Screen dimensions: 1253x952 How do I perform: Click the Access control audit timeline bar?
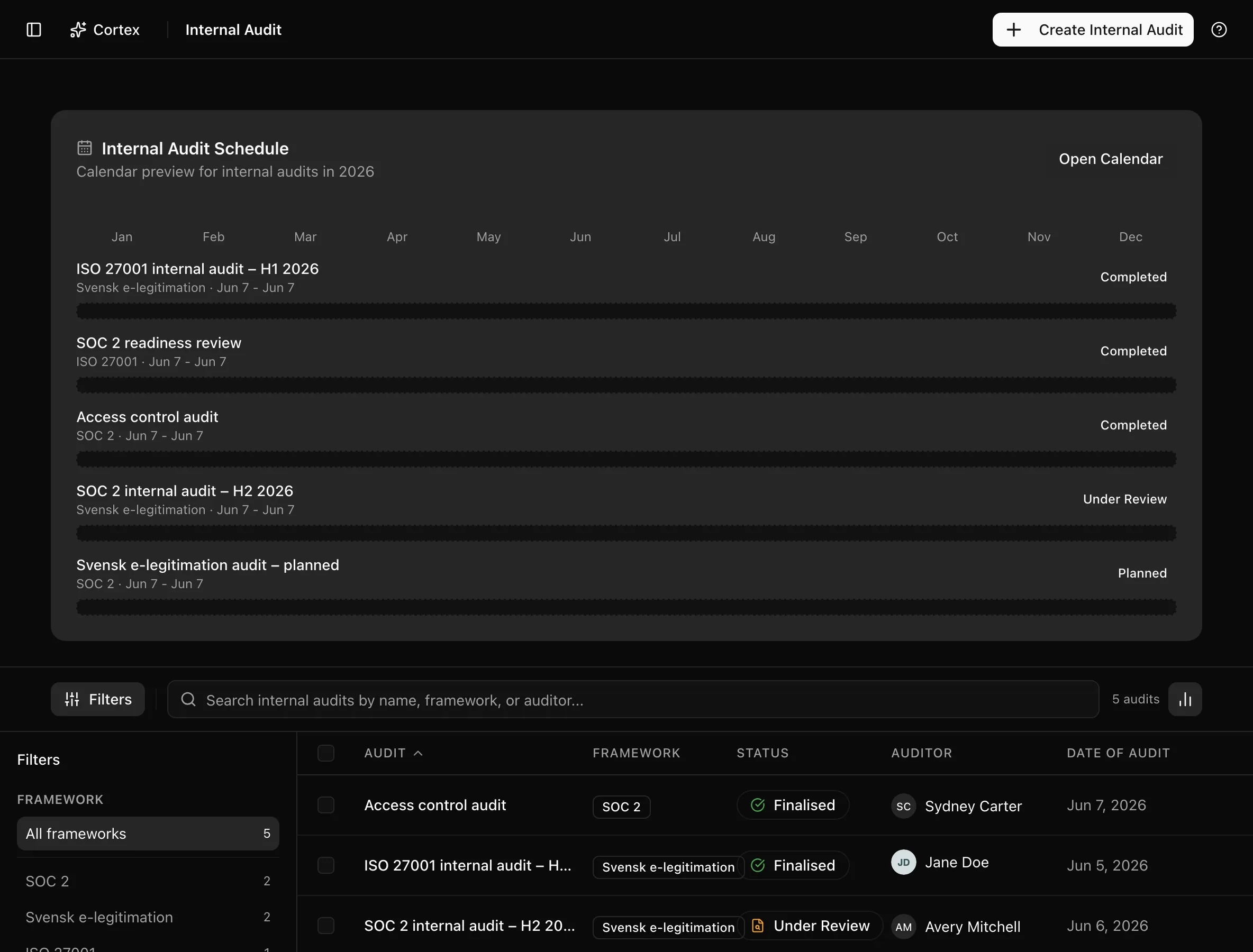626,459
